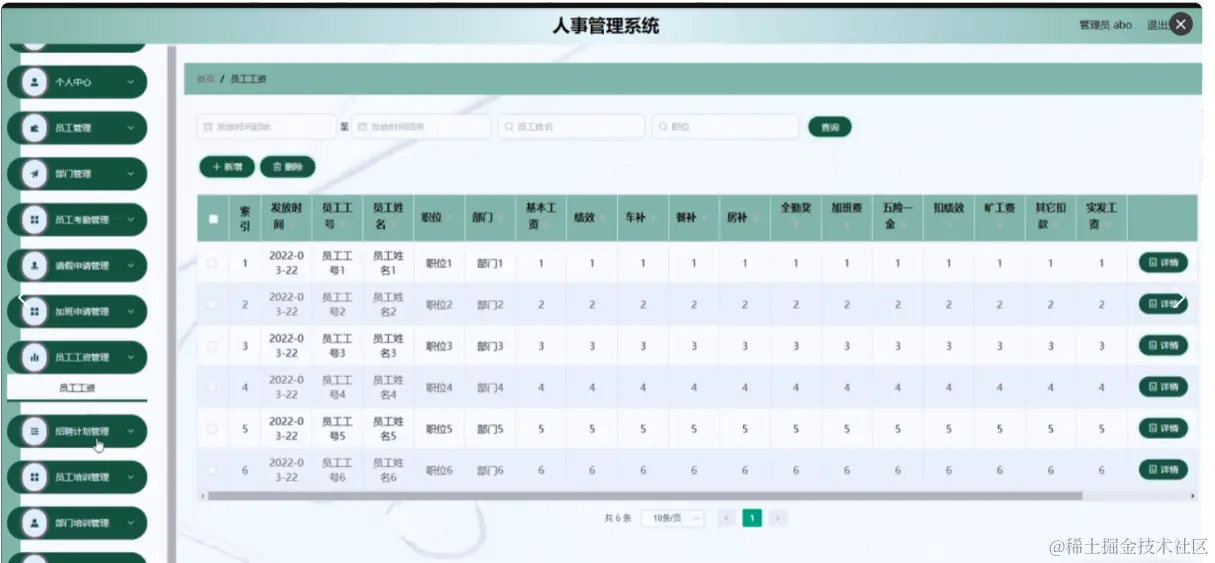Click the sort arrows beside 车补 header
1215x563 pixels.
pyautogui.click(x=653, y=218)
